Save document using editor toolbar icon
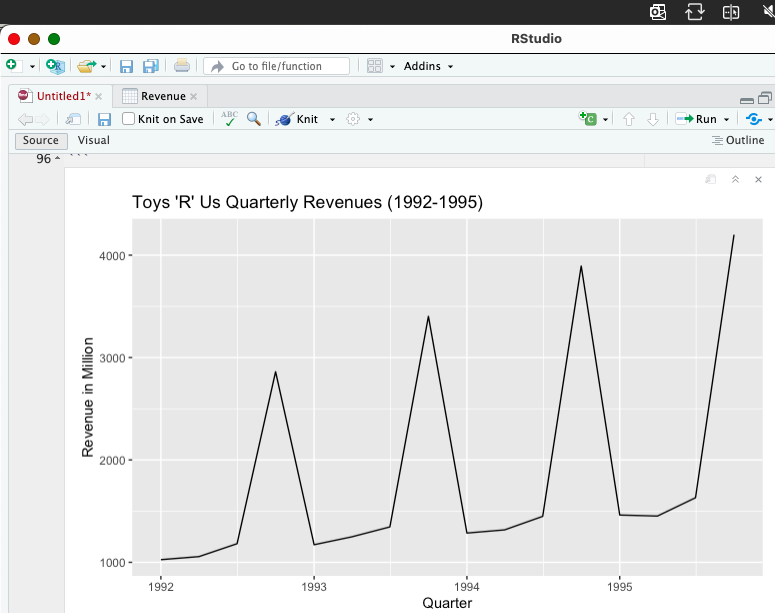775x613 pixels. pos(104,119)
